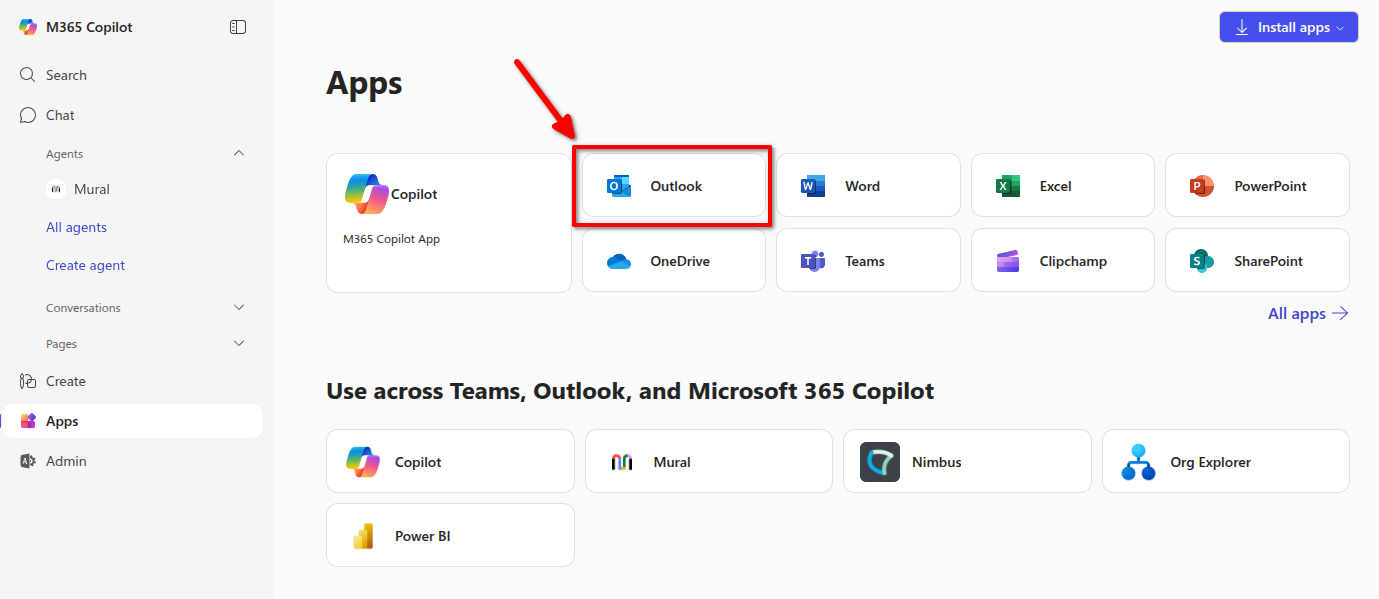Open the Install apps dropdown button
The image size is (1379, 599).
pyautogui.click(x=1288, y=27)
